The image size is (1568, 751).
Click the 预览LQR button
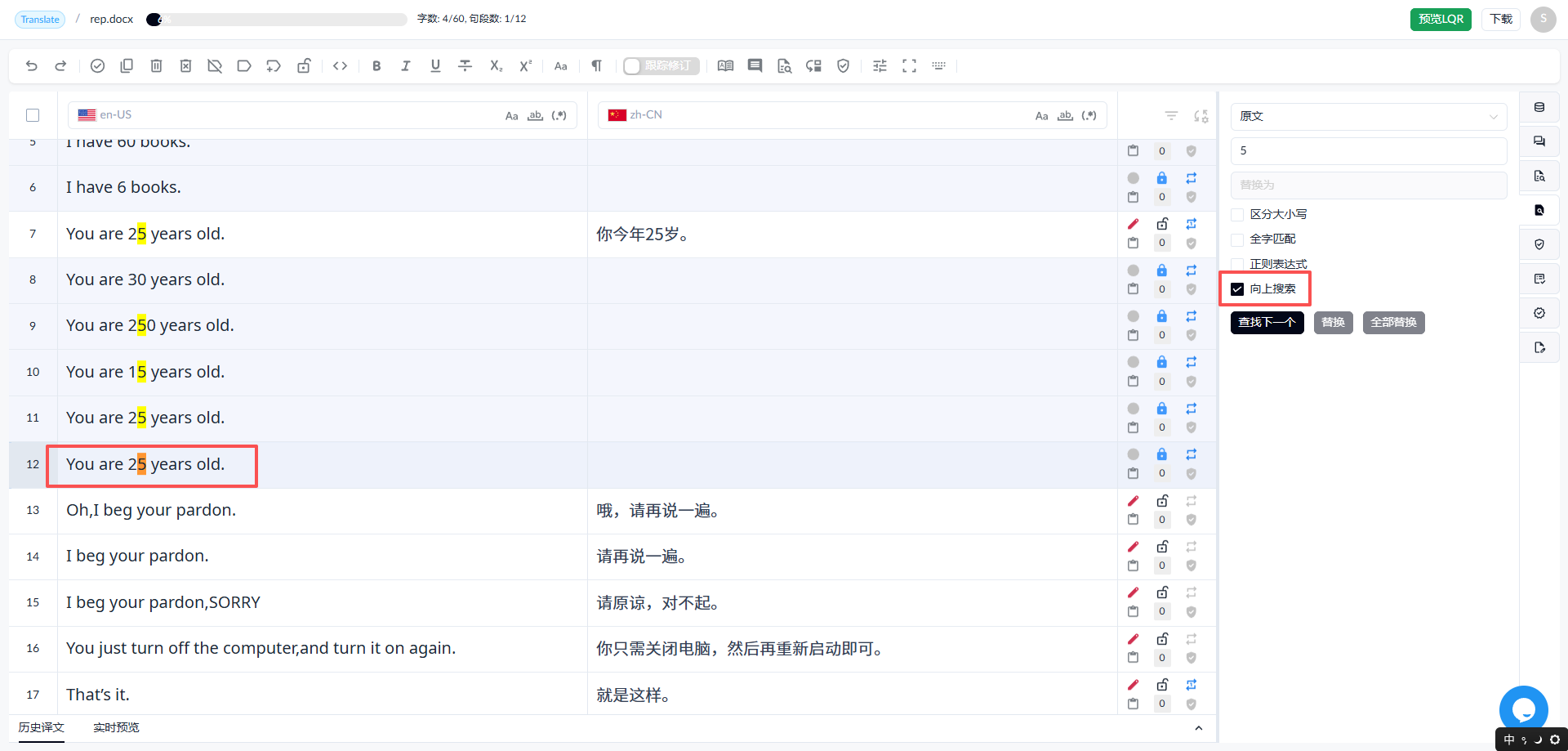click(x=1441, y=19)
